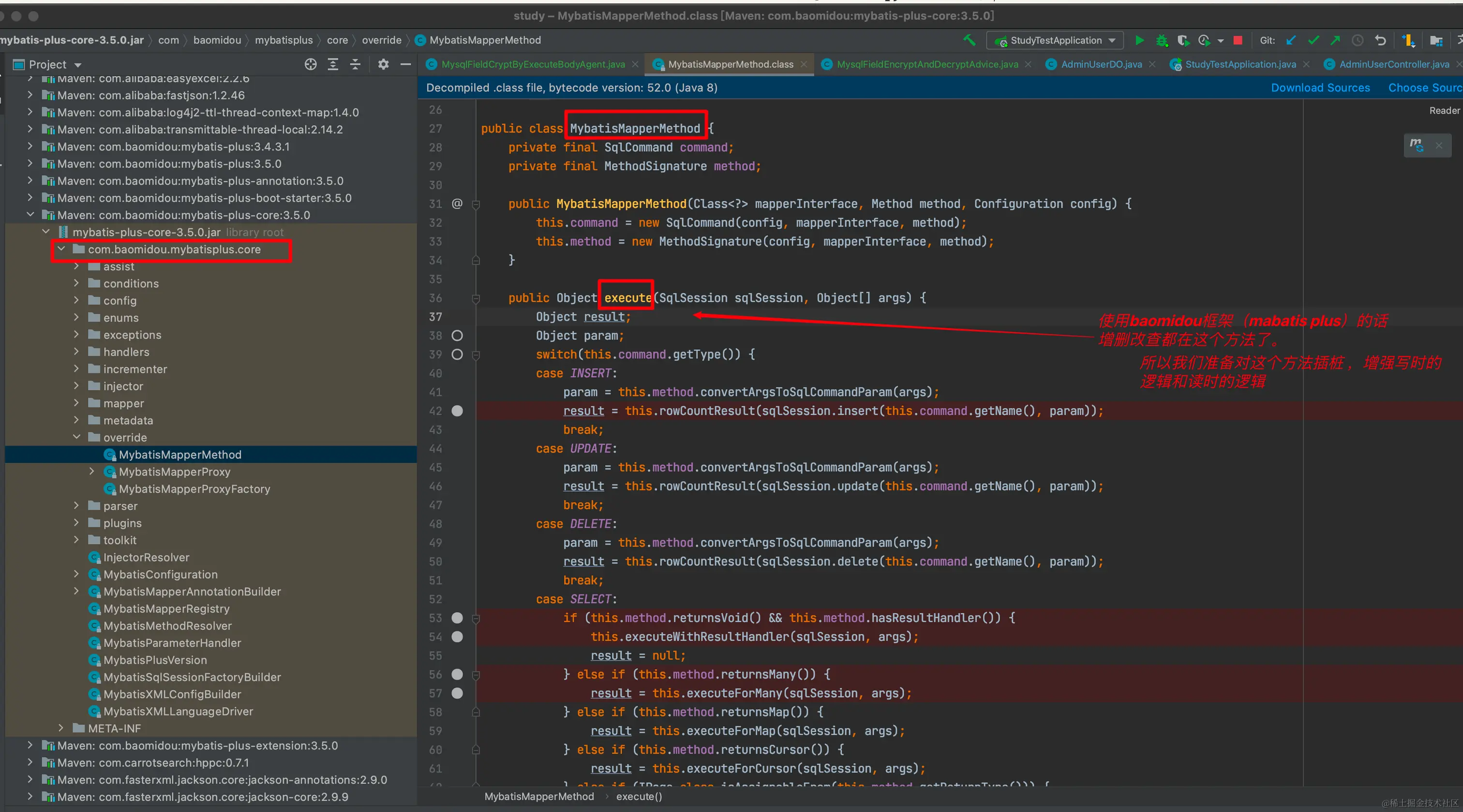Build the project with the hammer icon
The width and height of the screenshot is (1463, 812).
pos(970,40)
